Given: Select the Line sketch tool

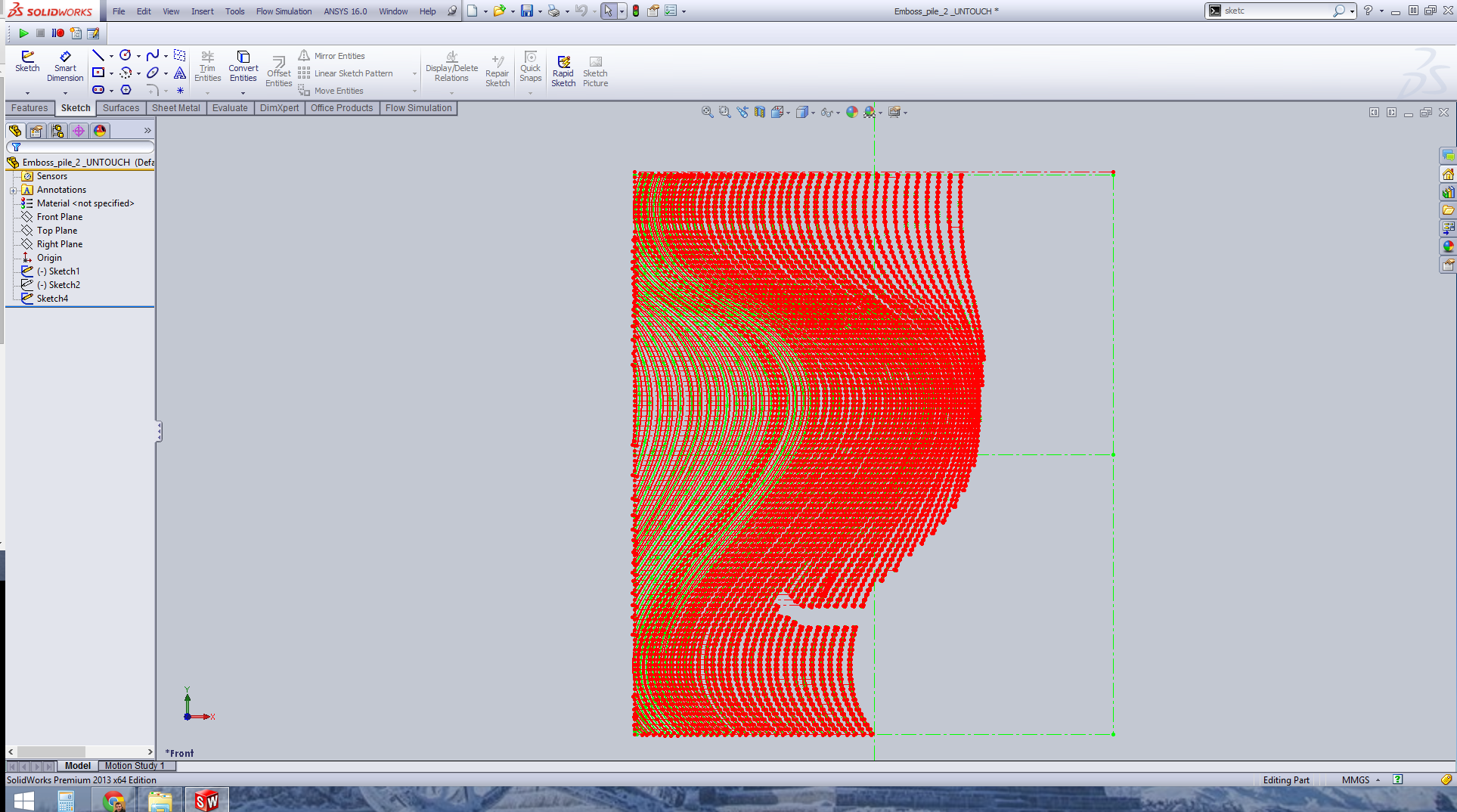Looking at the screenshot, I should click(x=98, y=55).
